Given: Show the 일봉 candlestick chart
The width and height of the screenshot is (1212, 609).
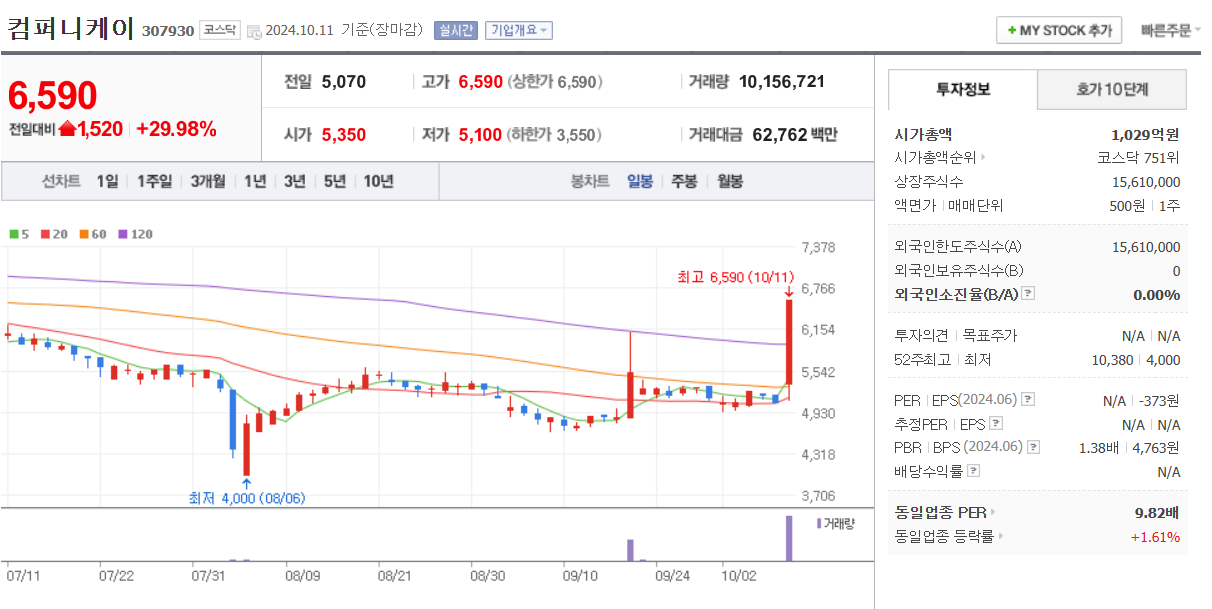Looking at the screenshot, I should click(x=639, y=181).
